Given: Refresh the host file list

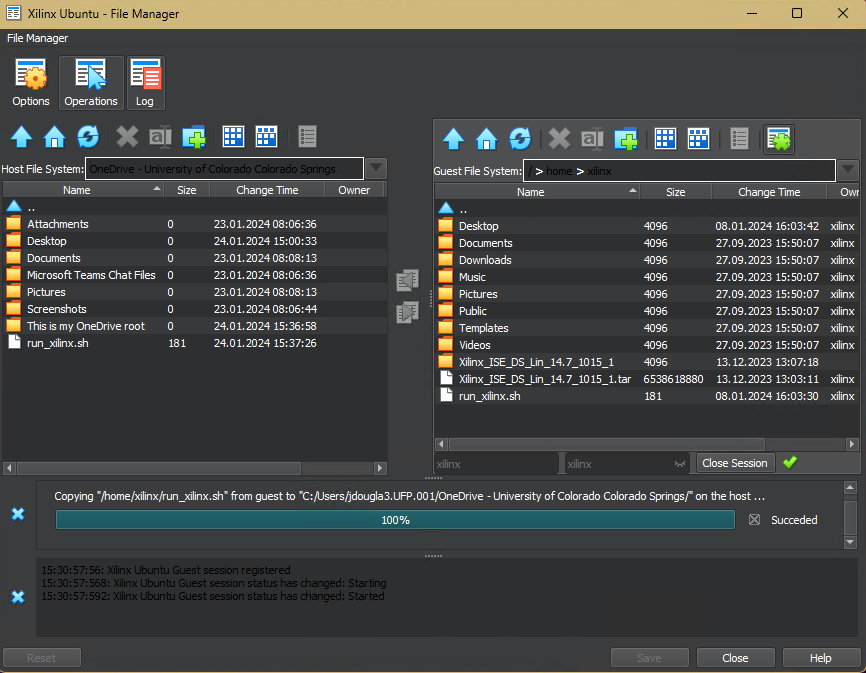Looking at the screenshot, I should 88,137.
